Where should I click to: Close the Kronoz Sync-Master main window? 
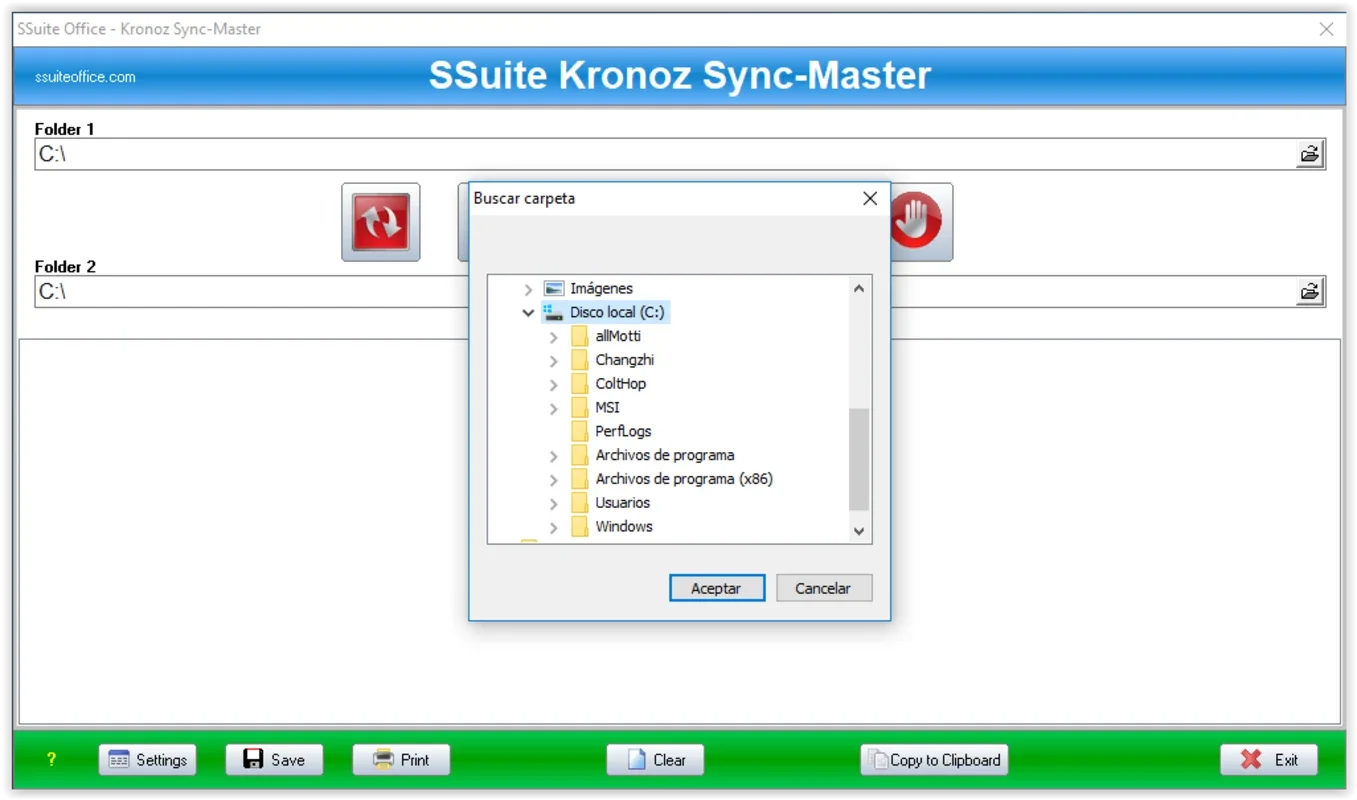[1326, 29]
